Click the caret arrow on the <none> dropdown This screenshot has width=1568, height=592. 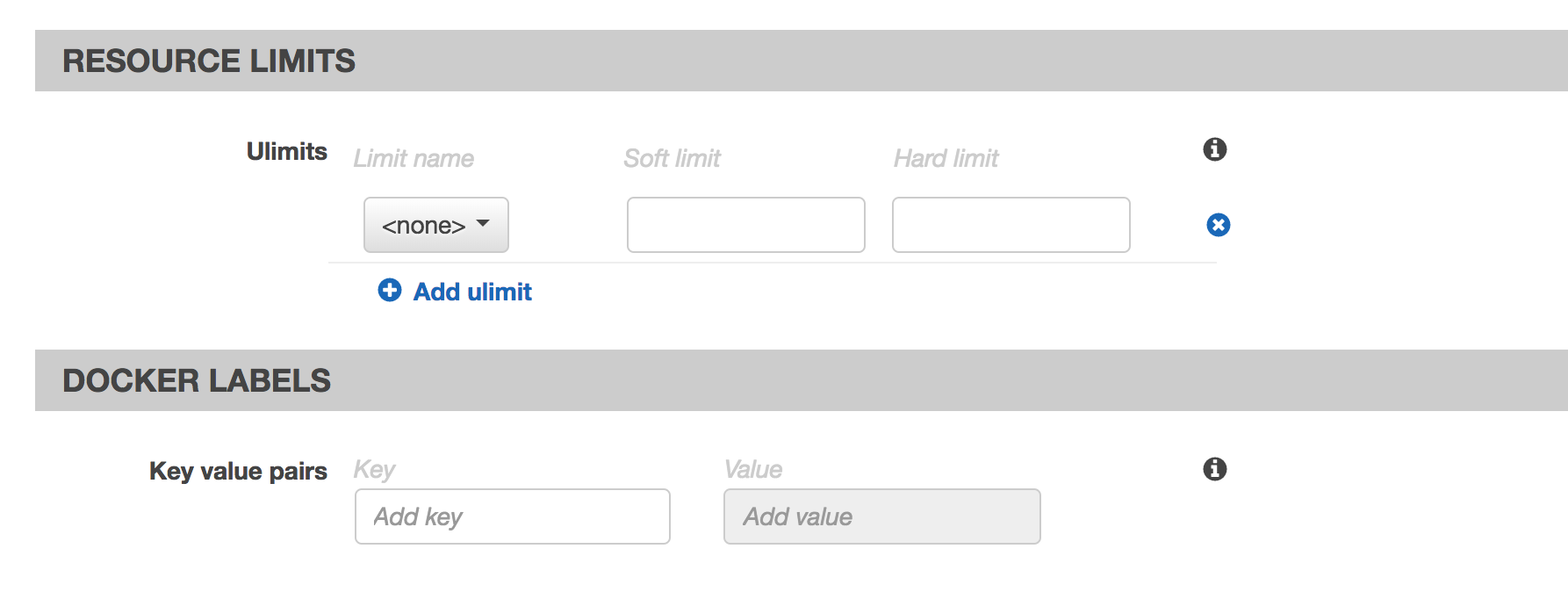[483, 224]
